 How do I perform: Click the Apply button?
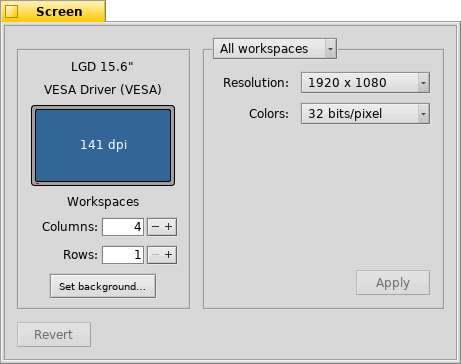pos(393,283)
